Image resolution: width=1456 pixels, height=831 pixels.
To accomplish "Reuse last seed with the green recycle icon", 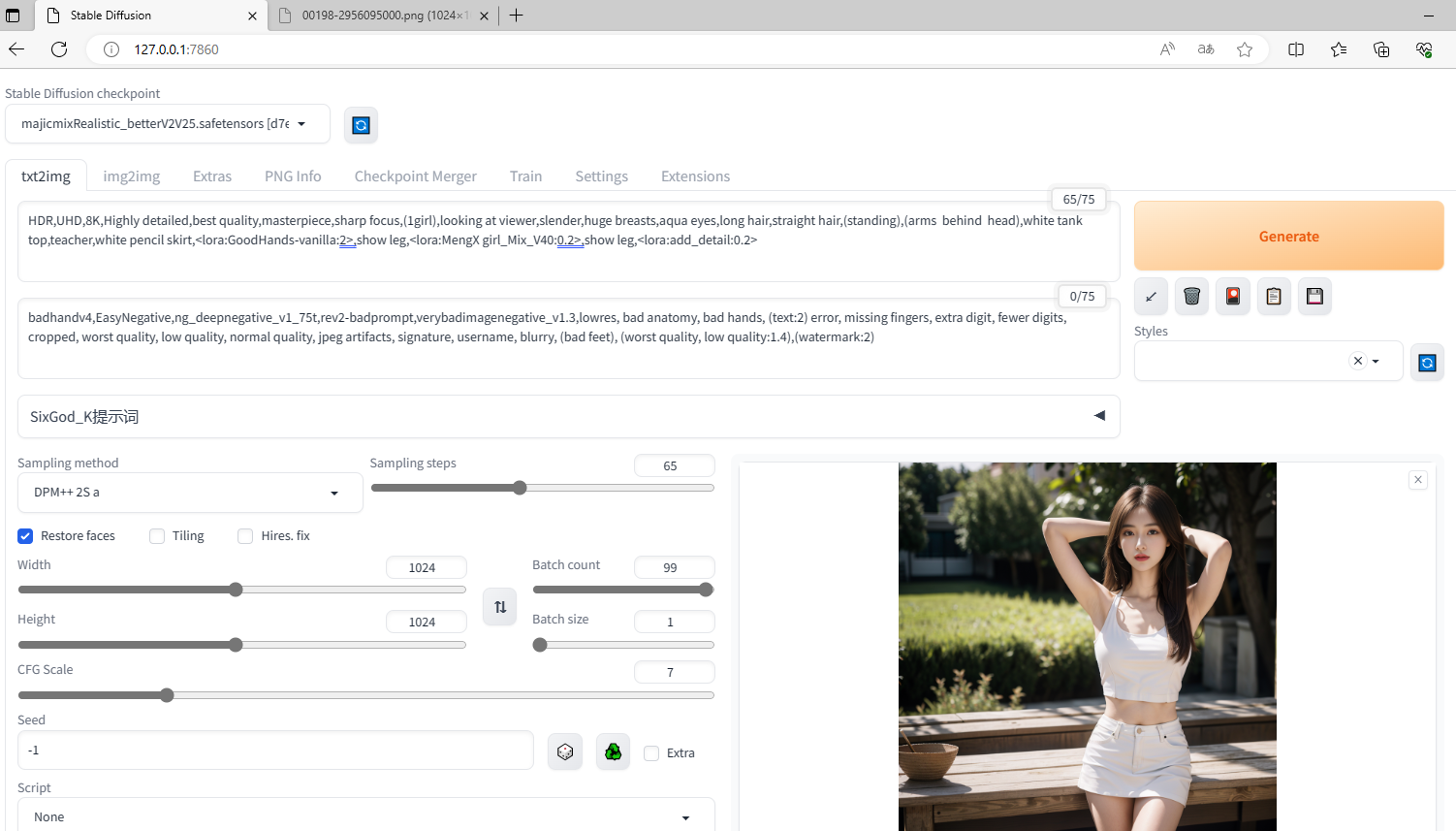I will (x=613, y=751).
